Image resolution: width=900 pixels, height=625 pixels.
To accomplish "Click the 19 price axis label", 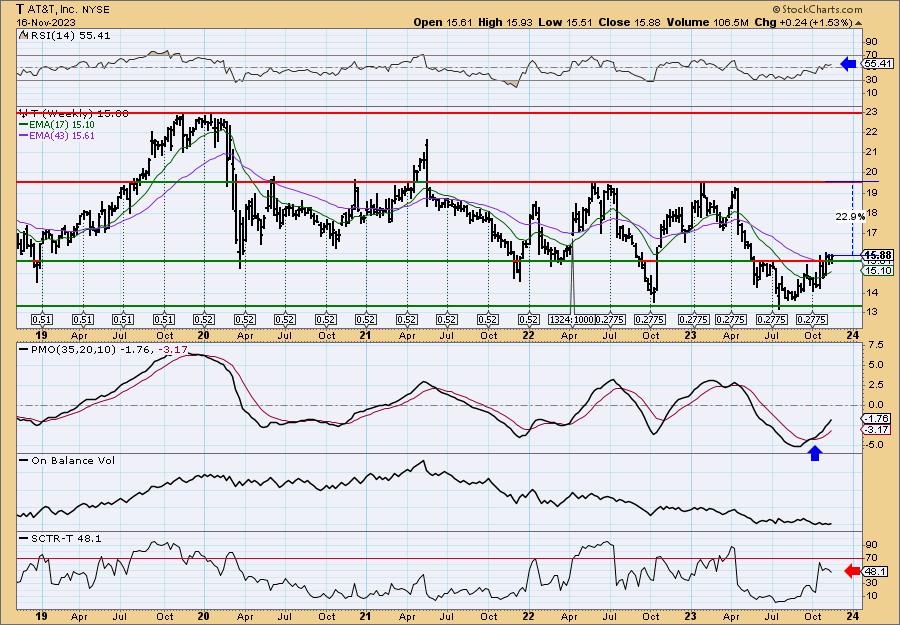I will pos(871,192).
